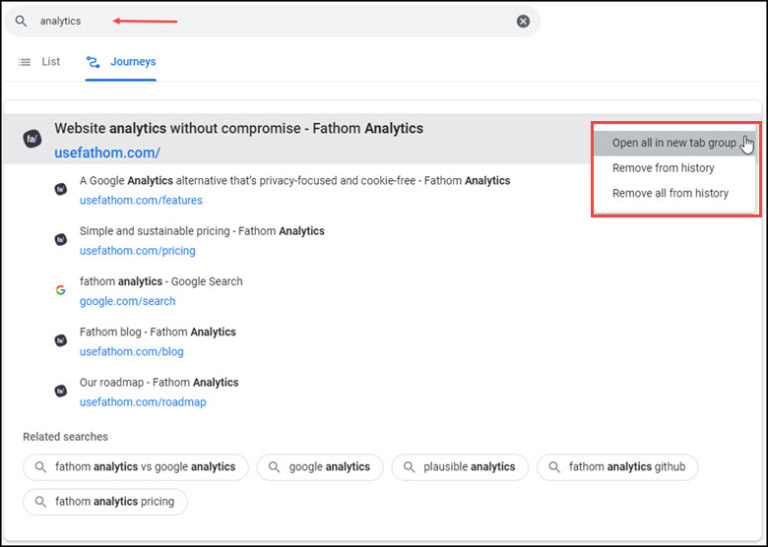Screen dimensions: 768x547
Task: Click magnifier icon in "fathom analytics pricing" chip
Action: click(x=41, y=502)
